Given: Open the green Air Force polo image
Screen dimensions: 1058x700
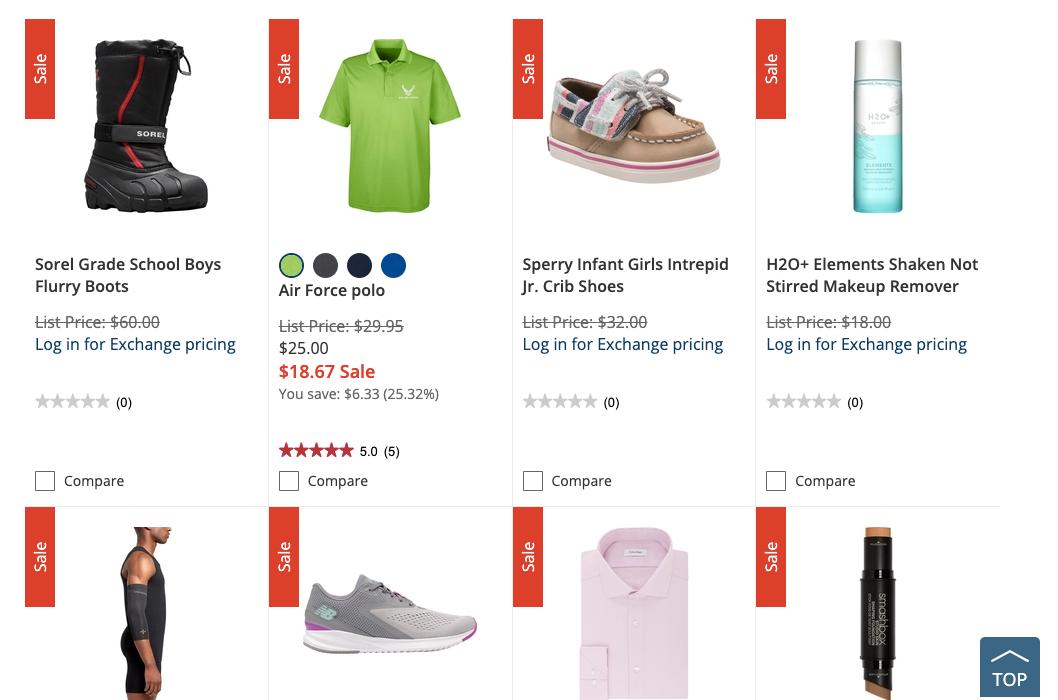Looking at the screenshot, I should [390, 126].
